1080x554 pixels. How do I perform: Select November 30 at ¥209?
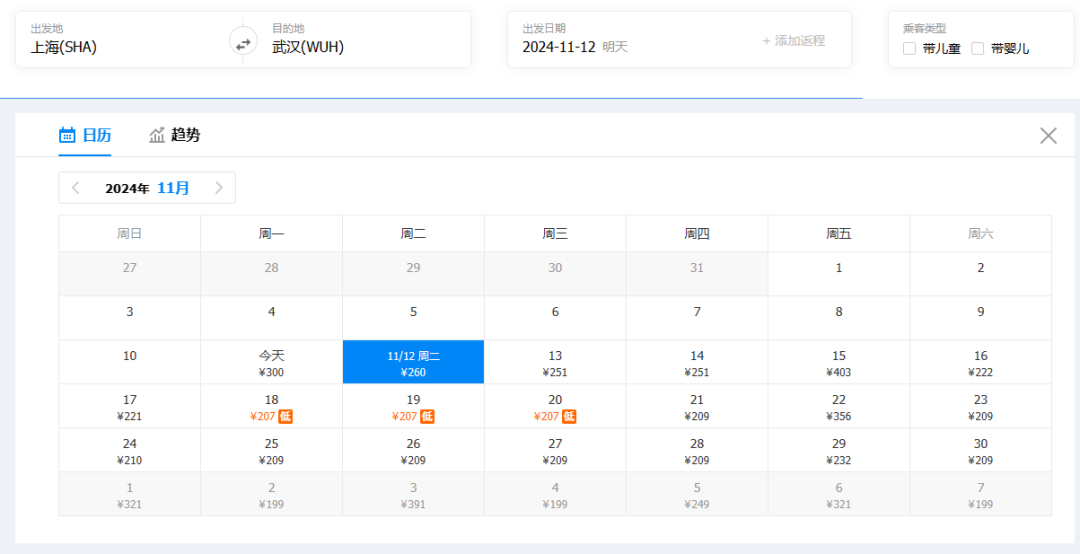981,450
